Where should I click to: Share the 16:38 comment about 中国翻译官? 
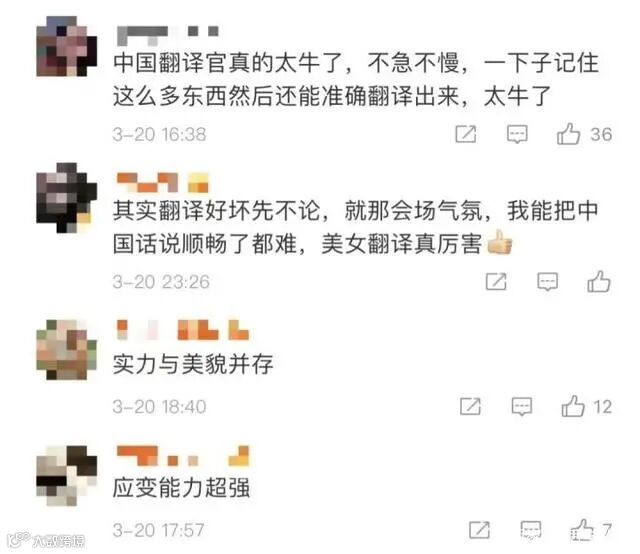pyautogui.click(x=466, y=134)
